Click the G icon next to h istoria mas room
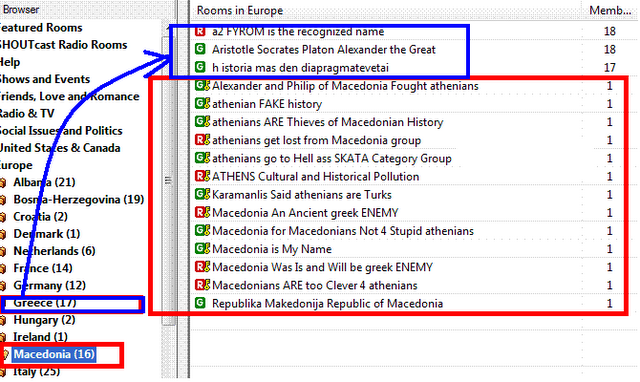The height and width of the screenshot is (382, 640). [x=200, y=67]
